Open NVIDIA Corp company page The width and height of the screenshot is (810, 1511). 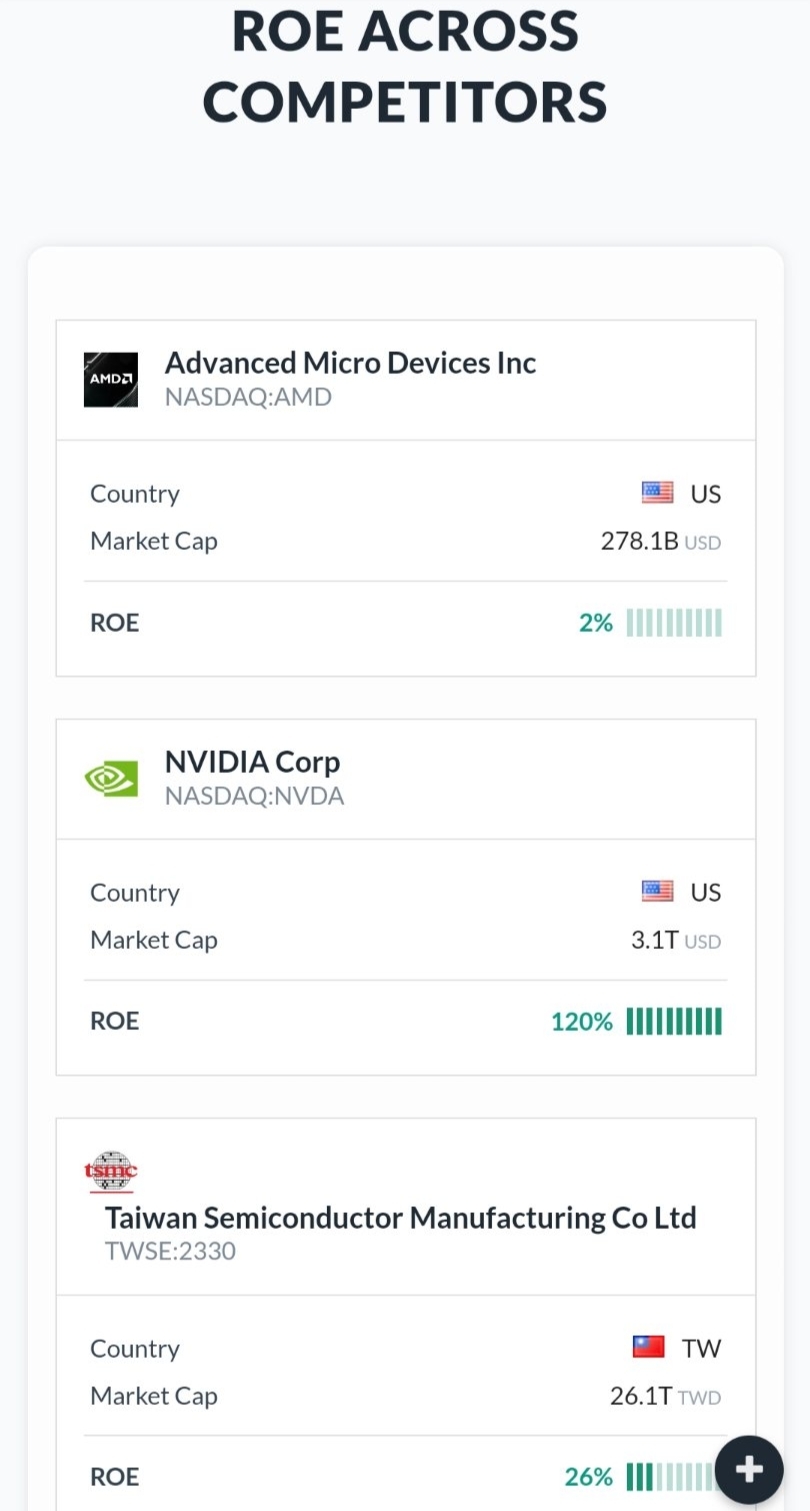click(252, 762)
